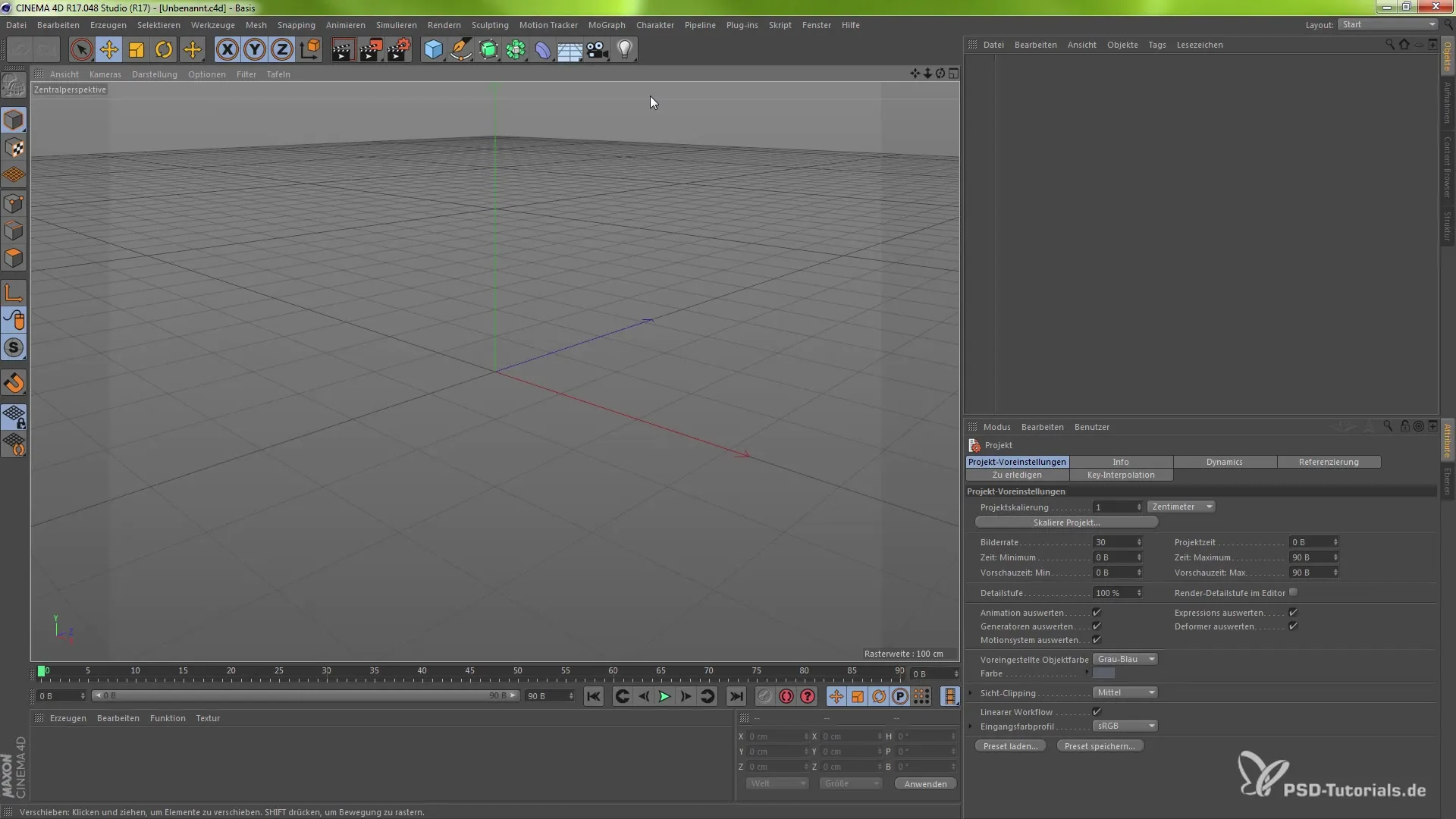The width and height of the screenshot is (1456, 819).
Task: Add a camera object
Action: click(598, 50)
